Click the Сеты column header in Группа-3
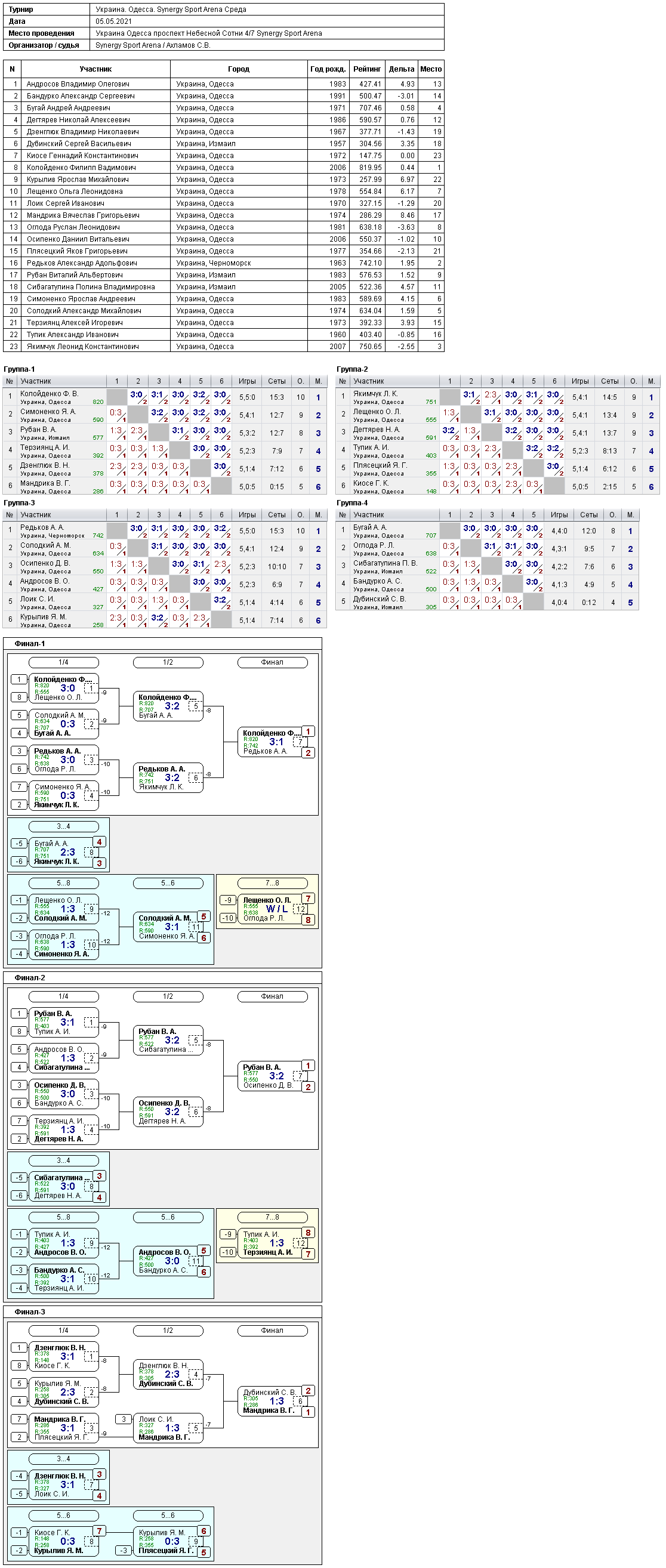Image resolution: width=666 pixels, height=1568 pixels. click(277, 514)
